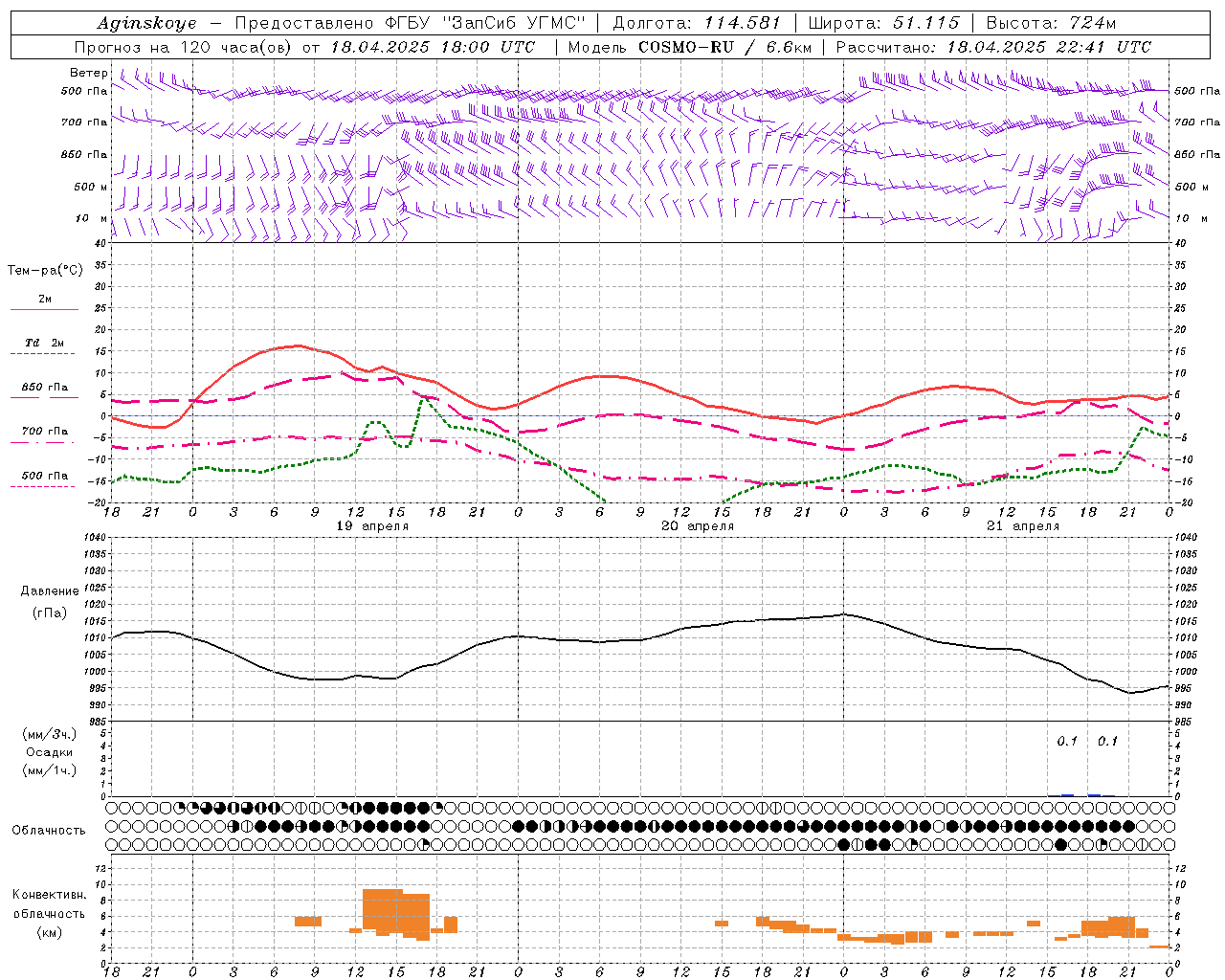
Task: Click the "19 апреля" date label
Action: click(372, 526)
